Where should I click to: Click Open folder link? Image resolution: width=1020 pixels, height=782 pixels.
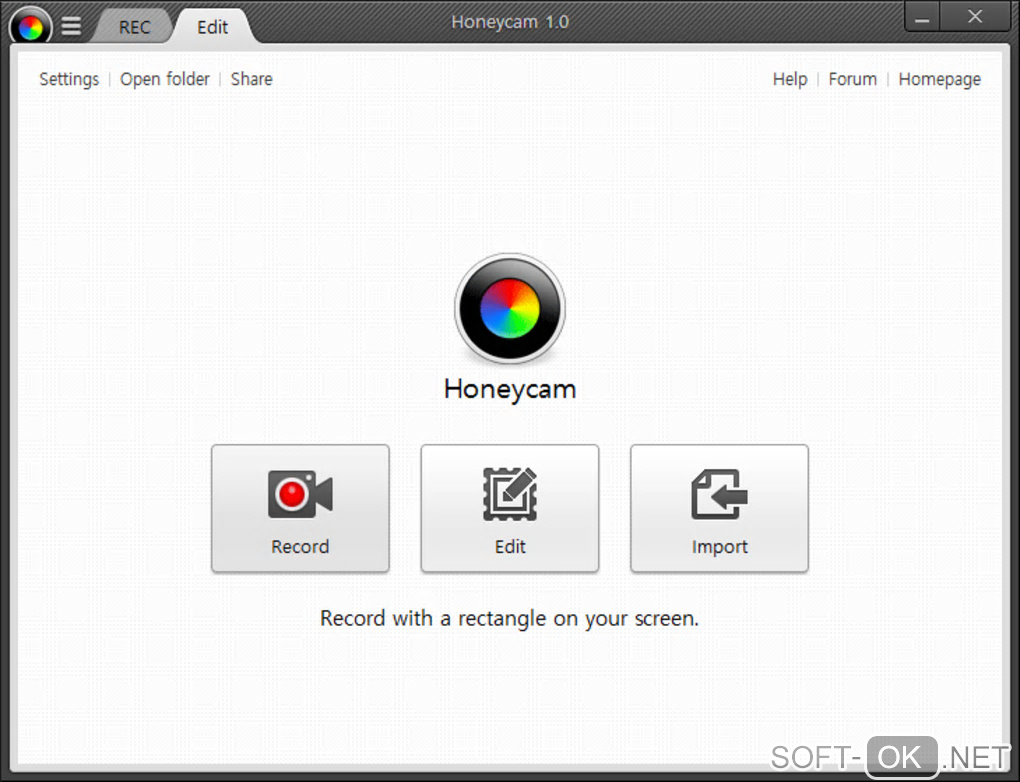tap(165, 79)
